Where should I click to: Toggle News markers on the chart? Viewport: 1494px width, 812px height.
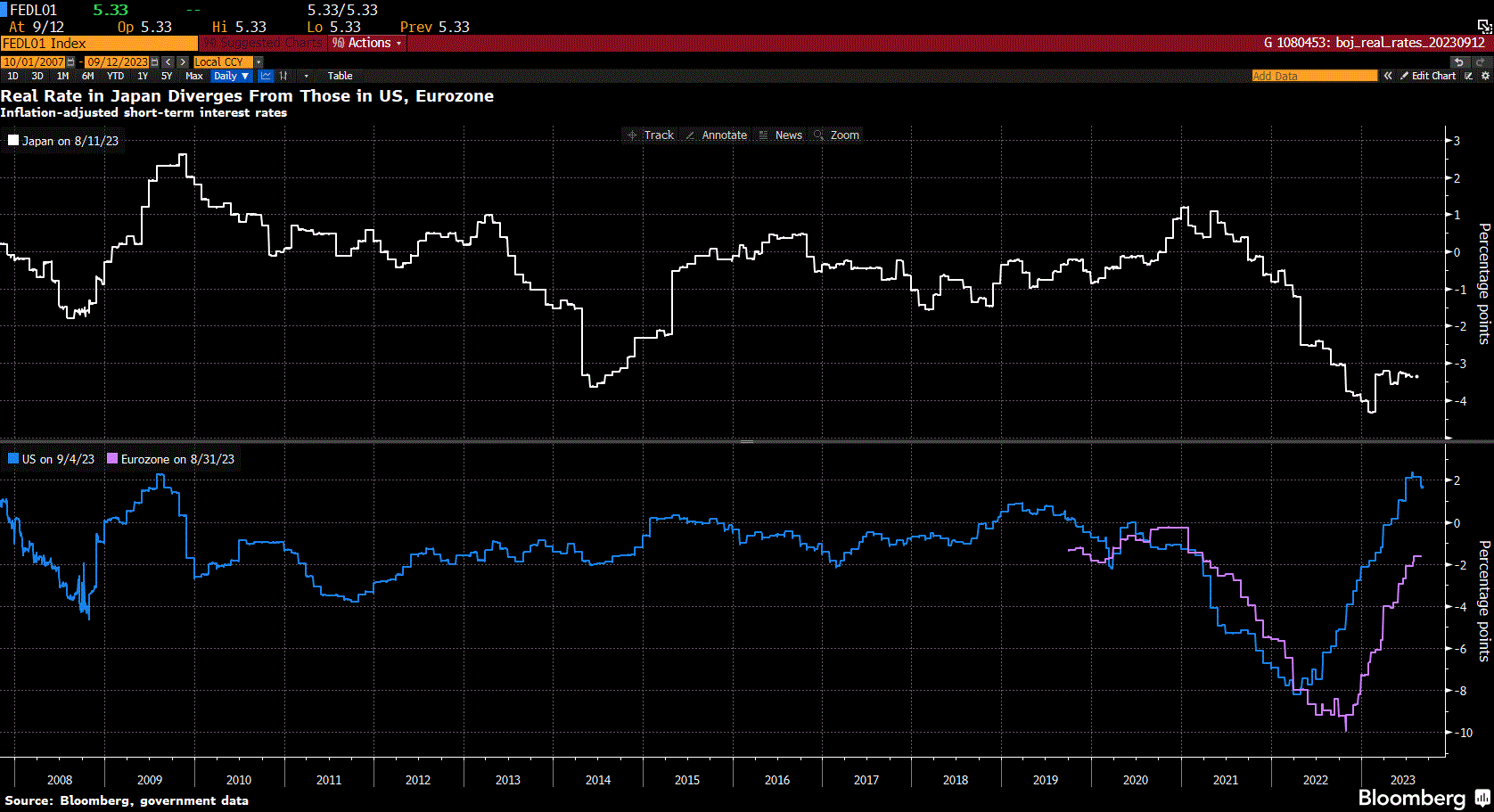point(780,135)
